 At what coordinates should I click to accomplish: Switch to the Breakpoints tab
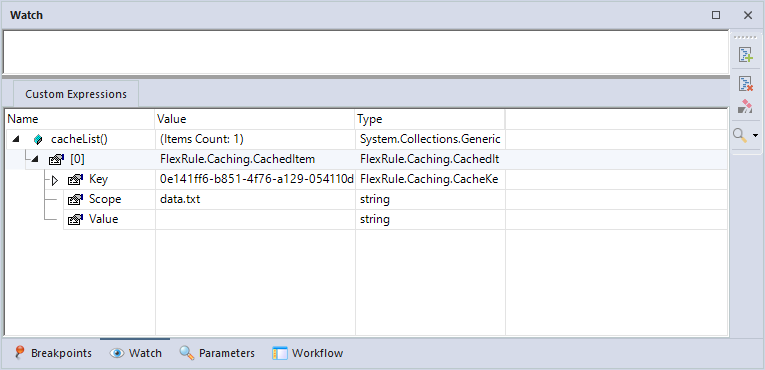(54, 353)
